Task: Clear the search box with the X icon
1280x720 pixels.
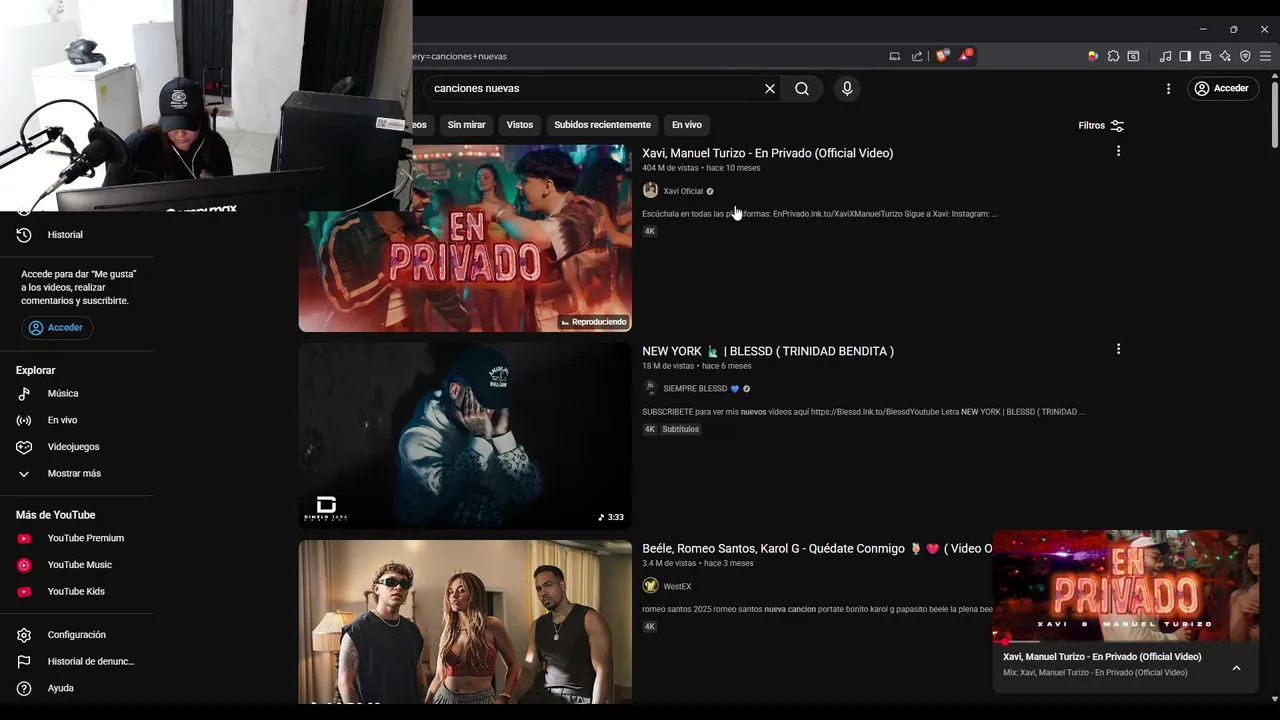Action: coord(770,88)
